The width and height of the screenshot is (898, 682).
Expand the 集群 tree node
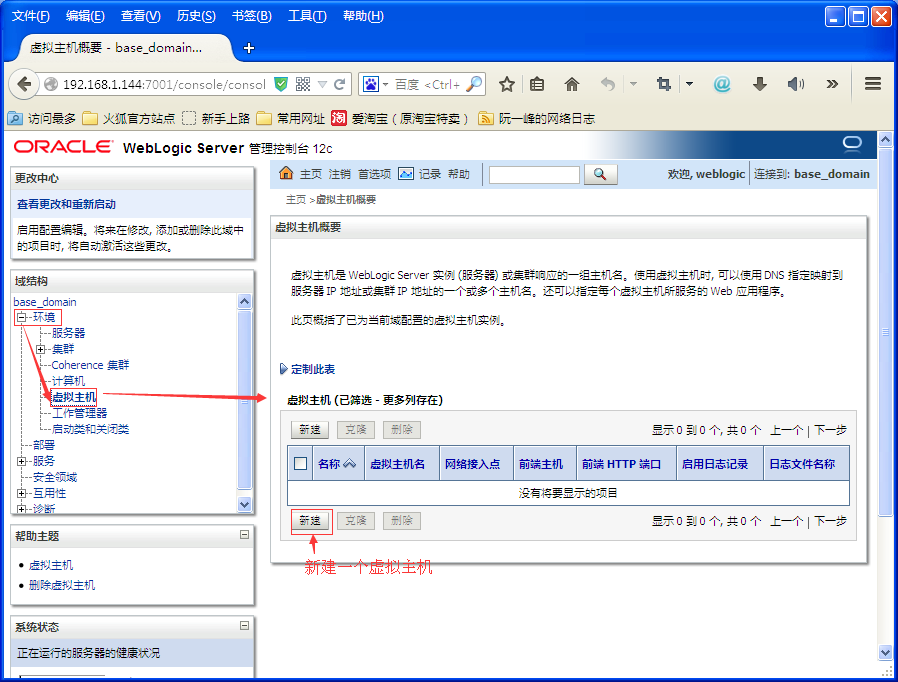(40, 349)
